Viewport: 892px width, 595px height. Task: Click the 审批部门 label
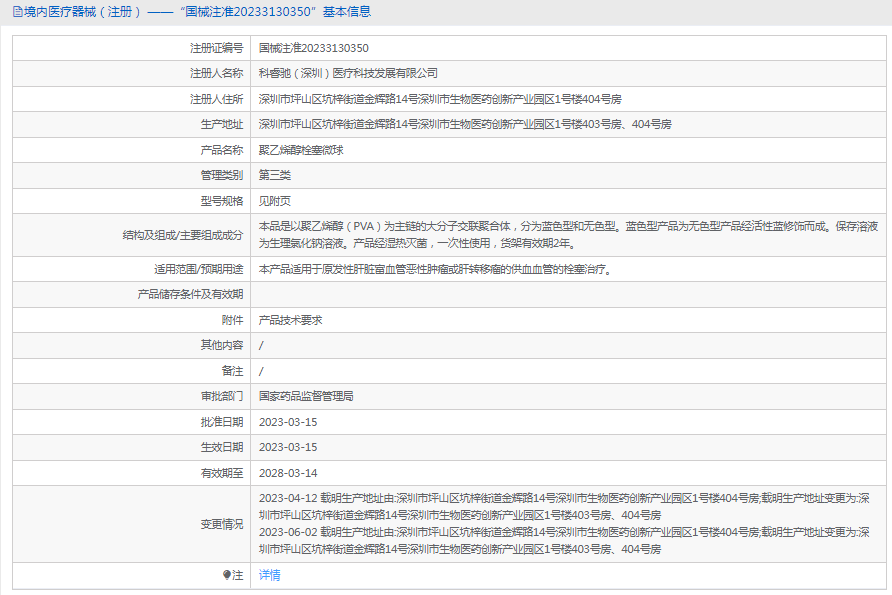click(222, 396)
